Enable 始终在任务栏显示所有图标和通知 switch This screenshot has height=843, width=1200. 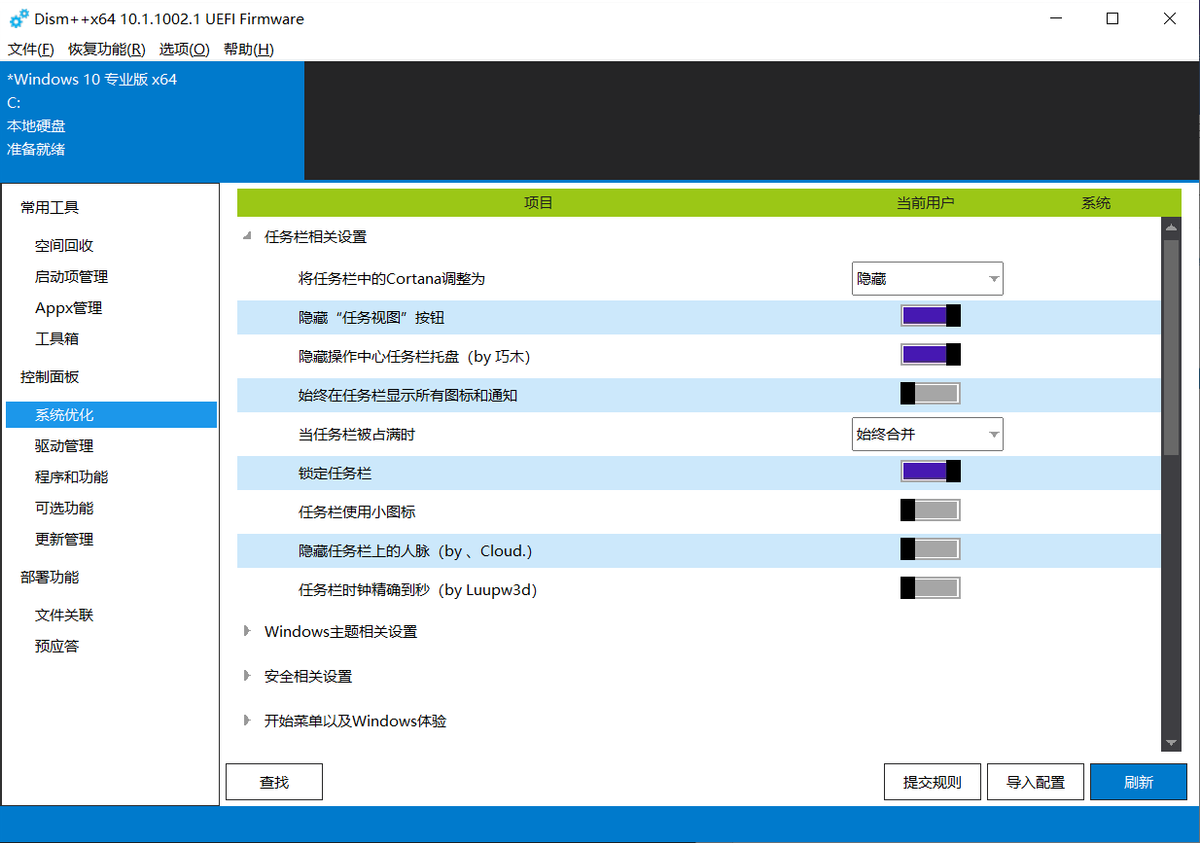pyautogui.click(x=930, y=394)
